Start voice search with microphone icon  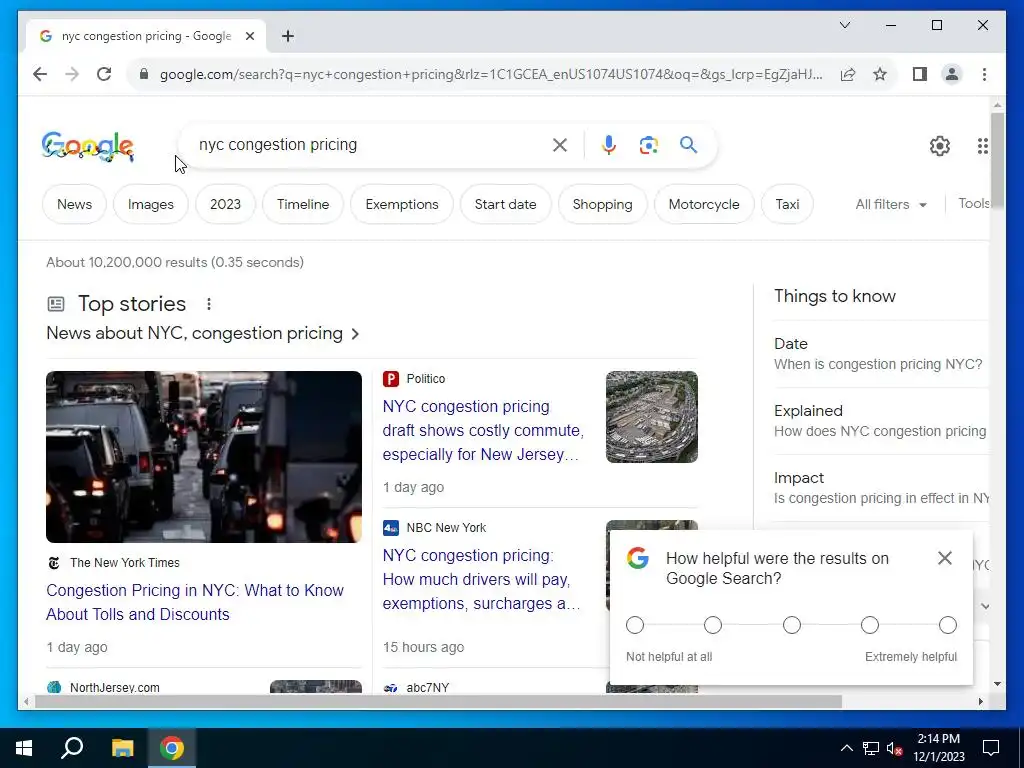point(609,145)
